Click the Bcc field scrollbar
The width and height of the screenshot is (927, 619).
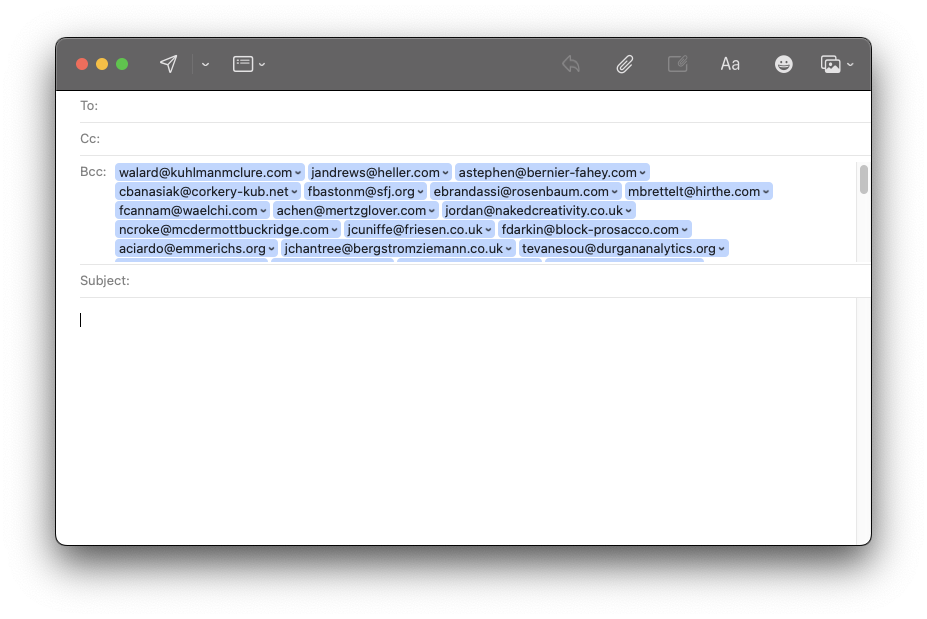point(863,180)
